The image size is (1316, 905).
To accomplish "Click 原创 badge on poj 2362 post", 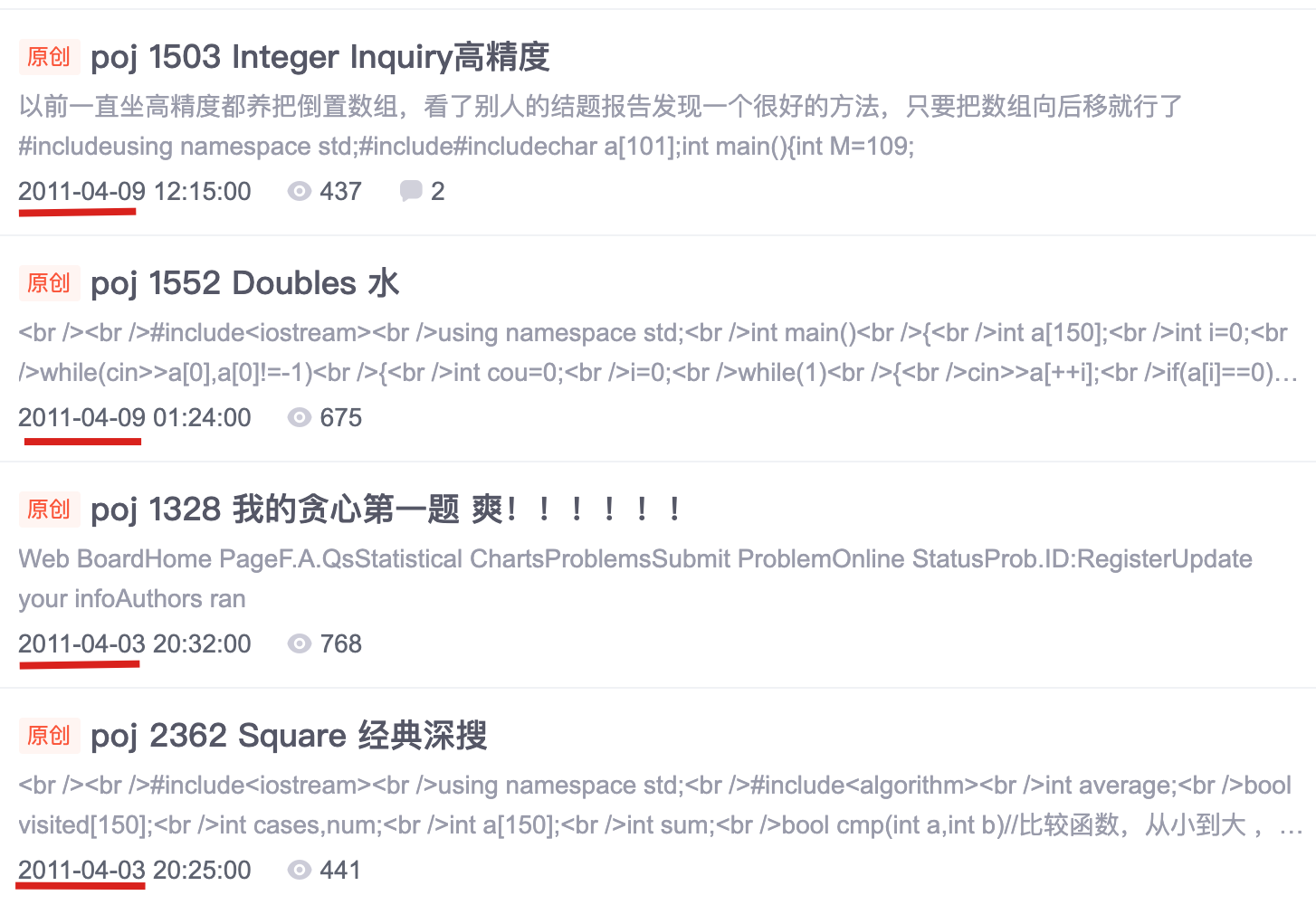I will pyautogui.click(x=49, y=736).
